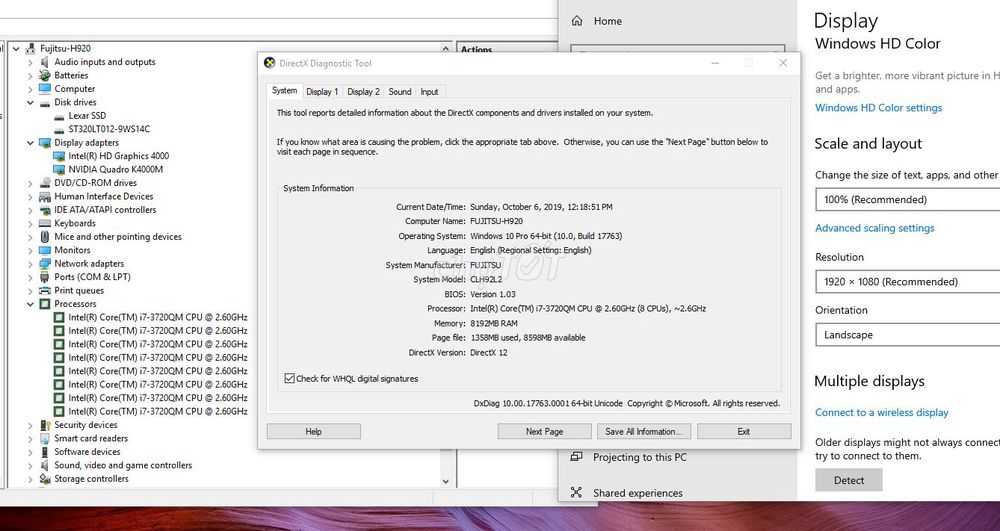Click the Sound, video and game controllers icon
Image resolution: width=1000 pixels, height=531 pixels.
[45, 465]
